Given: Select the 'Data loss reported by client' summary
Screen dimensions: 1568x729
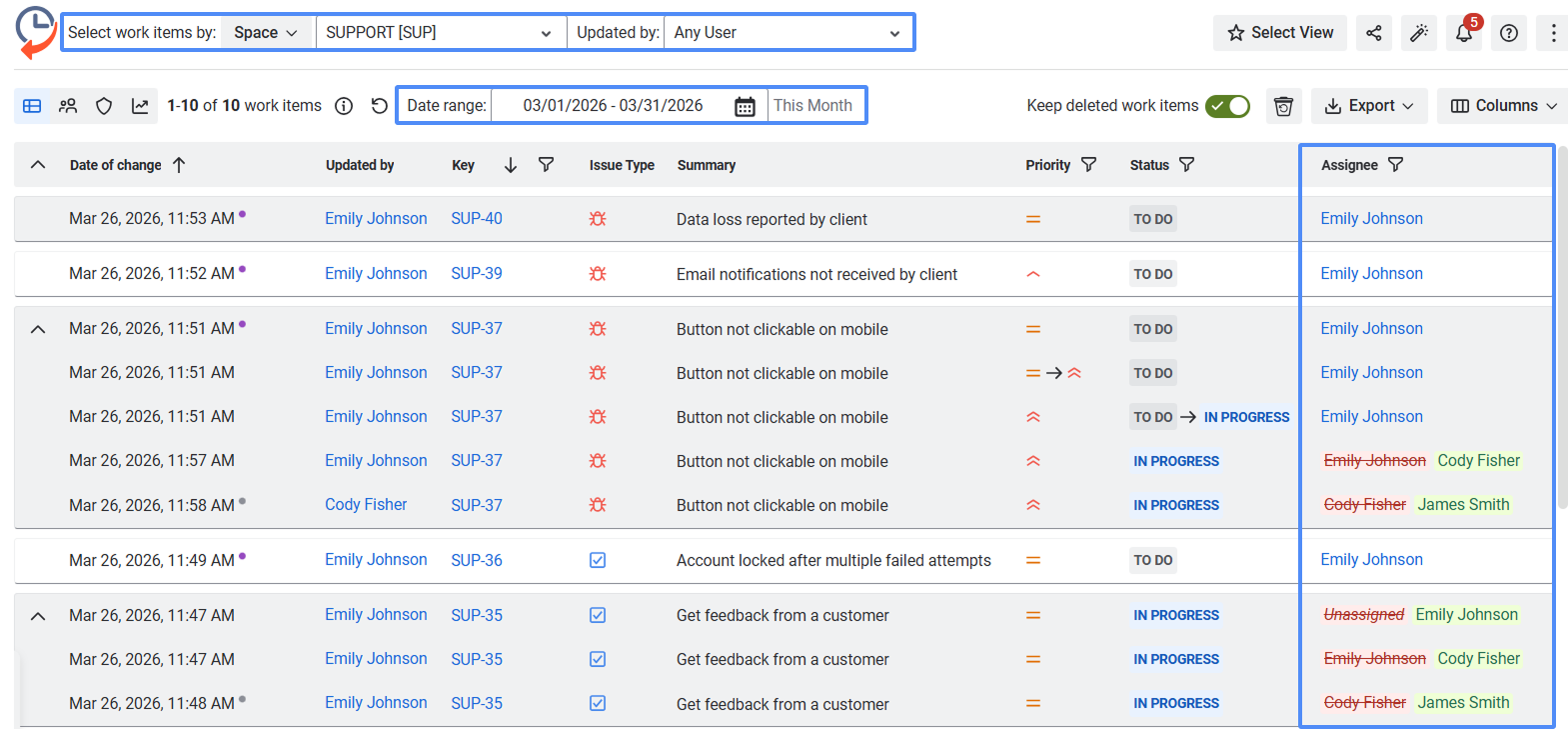Looking at the screenshot, I should pyautogui.click(x=772, y=220).
